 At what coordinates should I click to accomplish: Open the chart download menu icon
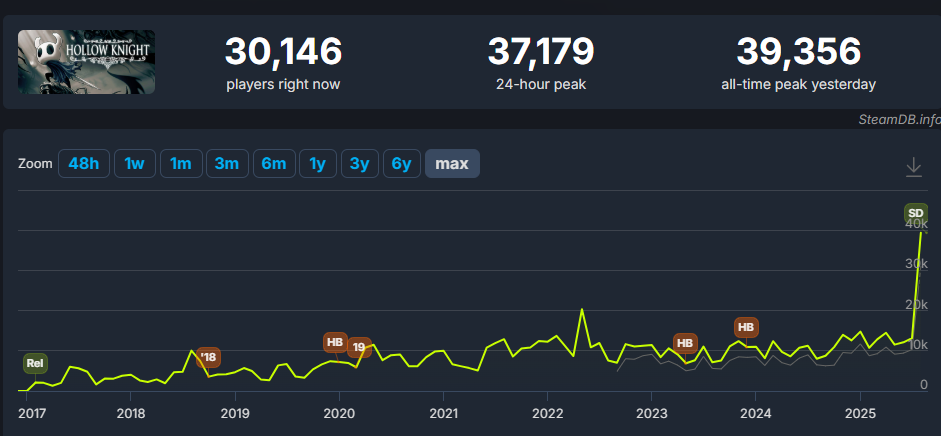click(913, 166)
